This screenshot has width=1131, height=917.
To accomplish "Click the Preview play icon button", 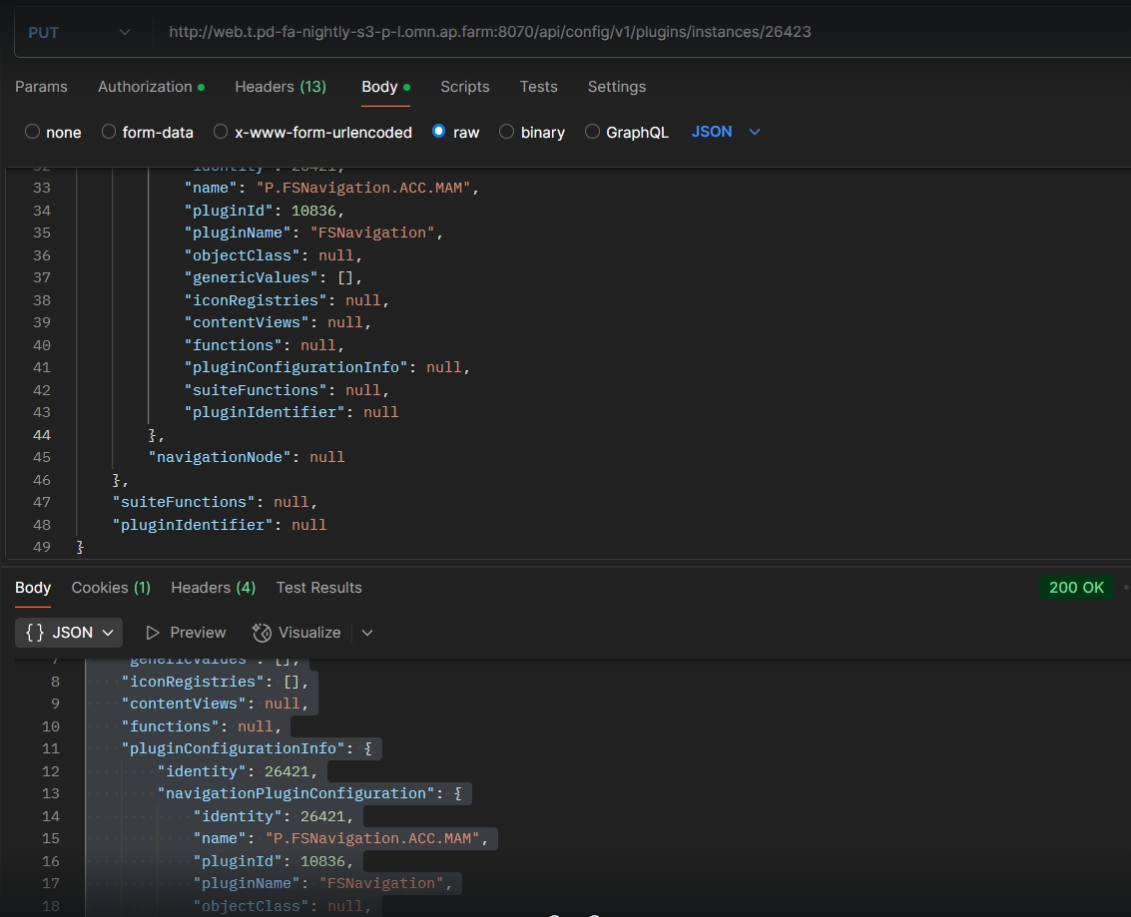I will [x=153, y=633].
